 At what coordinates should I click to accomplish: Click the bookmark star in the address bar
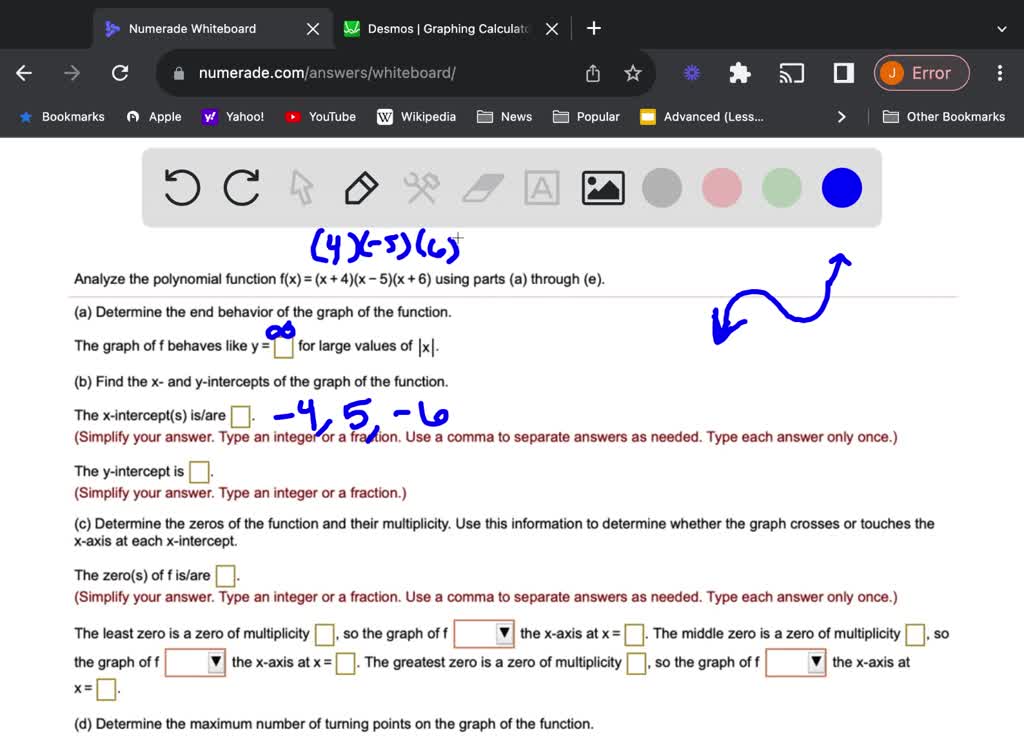click(633, 73)
